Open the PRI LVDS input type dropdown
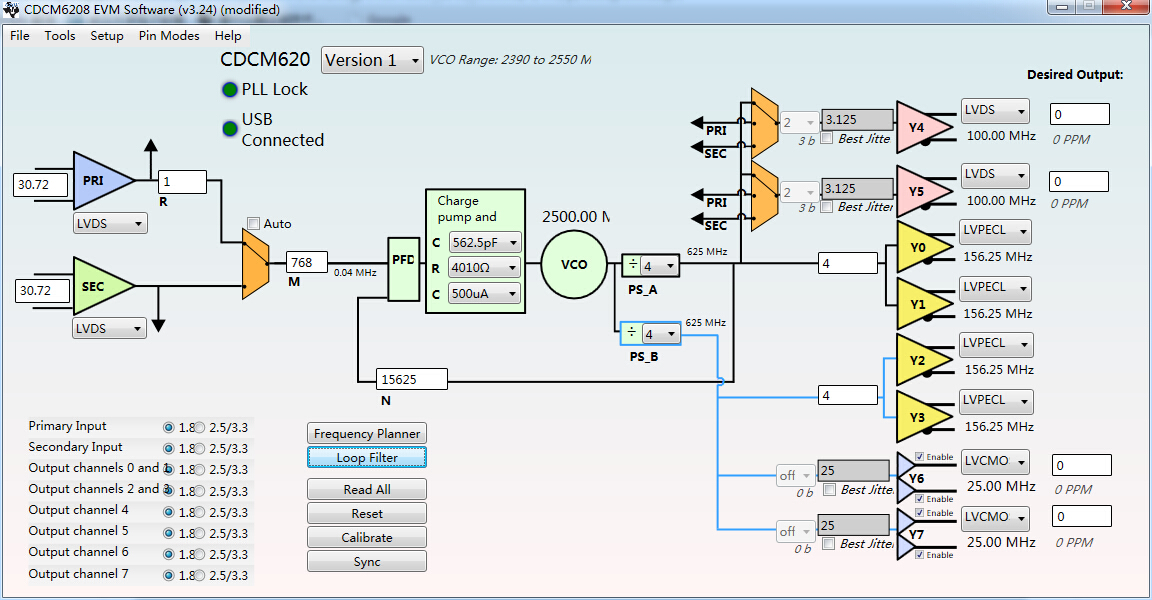1152x600 pixels. pyautogui.click(x=110, y=223)
